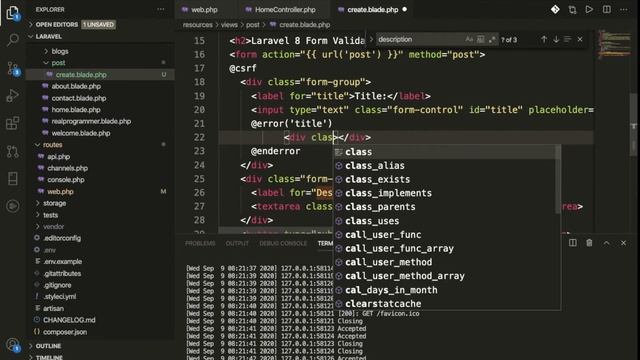This screenshot has height=360, width=640.
Task: Expand replace field in find widget
Action: (x=371, y=40)
